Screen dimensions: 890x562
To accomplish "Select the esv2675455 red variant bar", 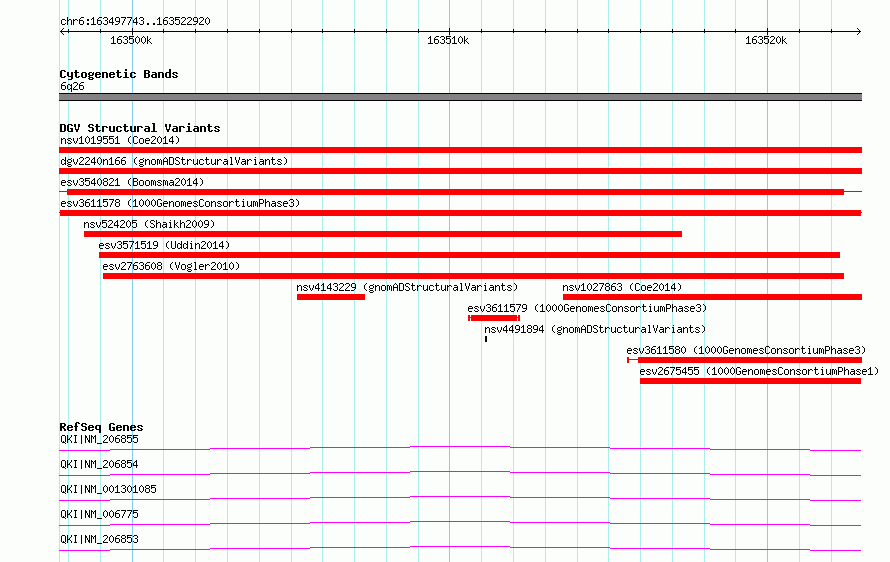I will pos(750,381).
